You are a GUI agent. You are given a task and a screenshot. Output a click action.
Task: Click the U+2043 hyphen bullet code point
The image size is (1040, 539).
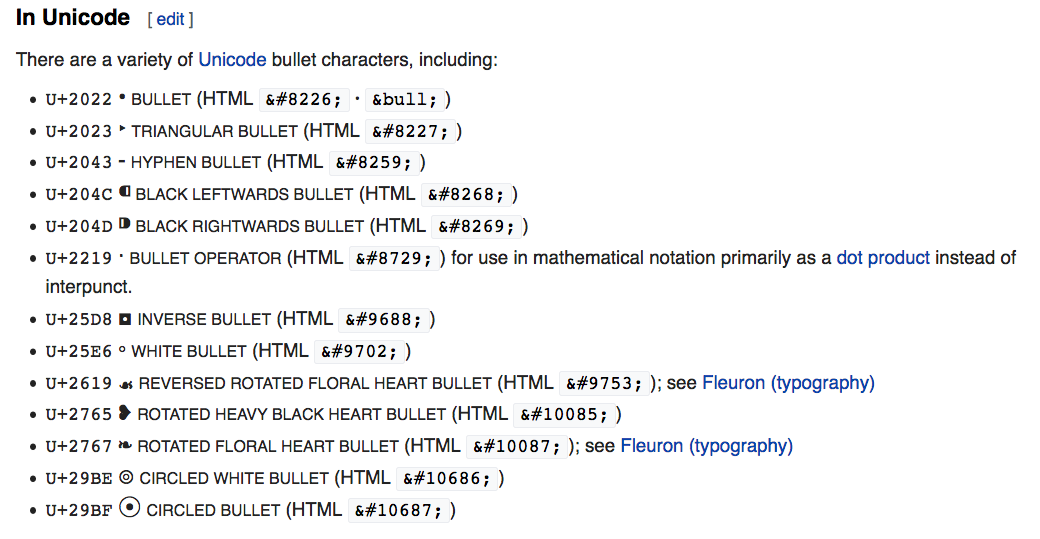(79, 162)
